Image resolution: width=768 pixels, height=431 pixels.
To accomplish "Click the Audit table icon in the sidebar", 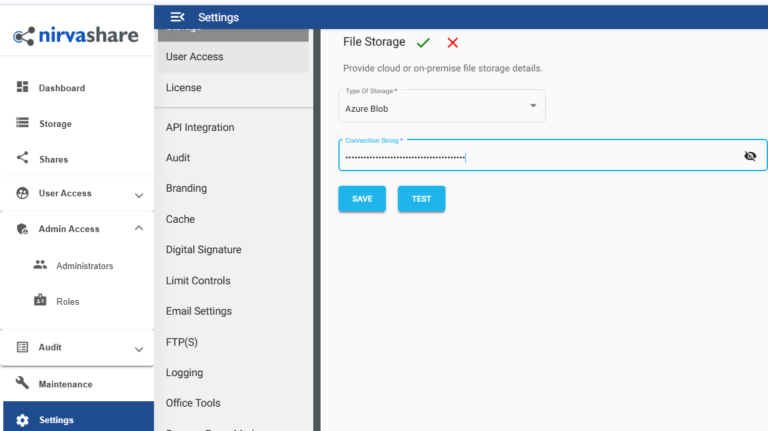I will tap(23, 347).
